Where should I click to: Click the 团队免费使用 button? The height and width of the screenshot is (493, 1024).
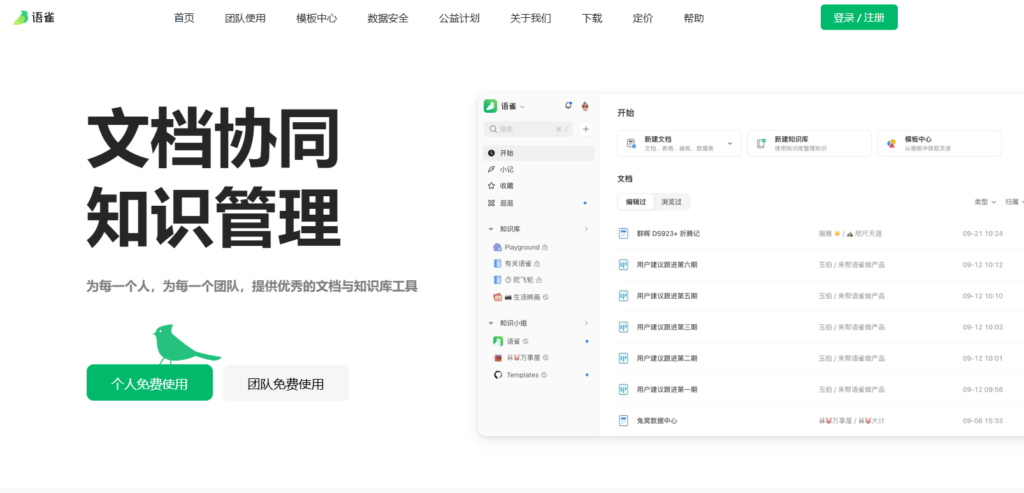pos(285,383)
